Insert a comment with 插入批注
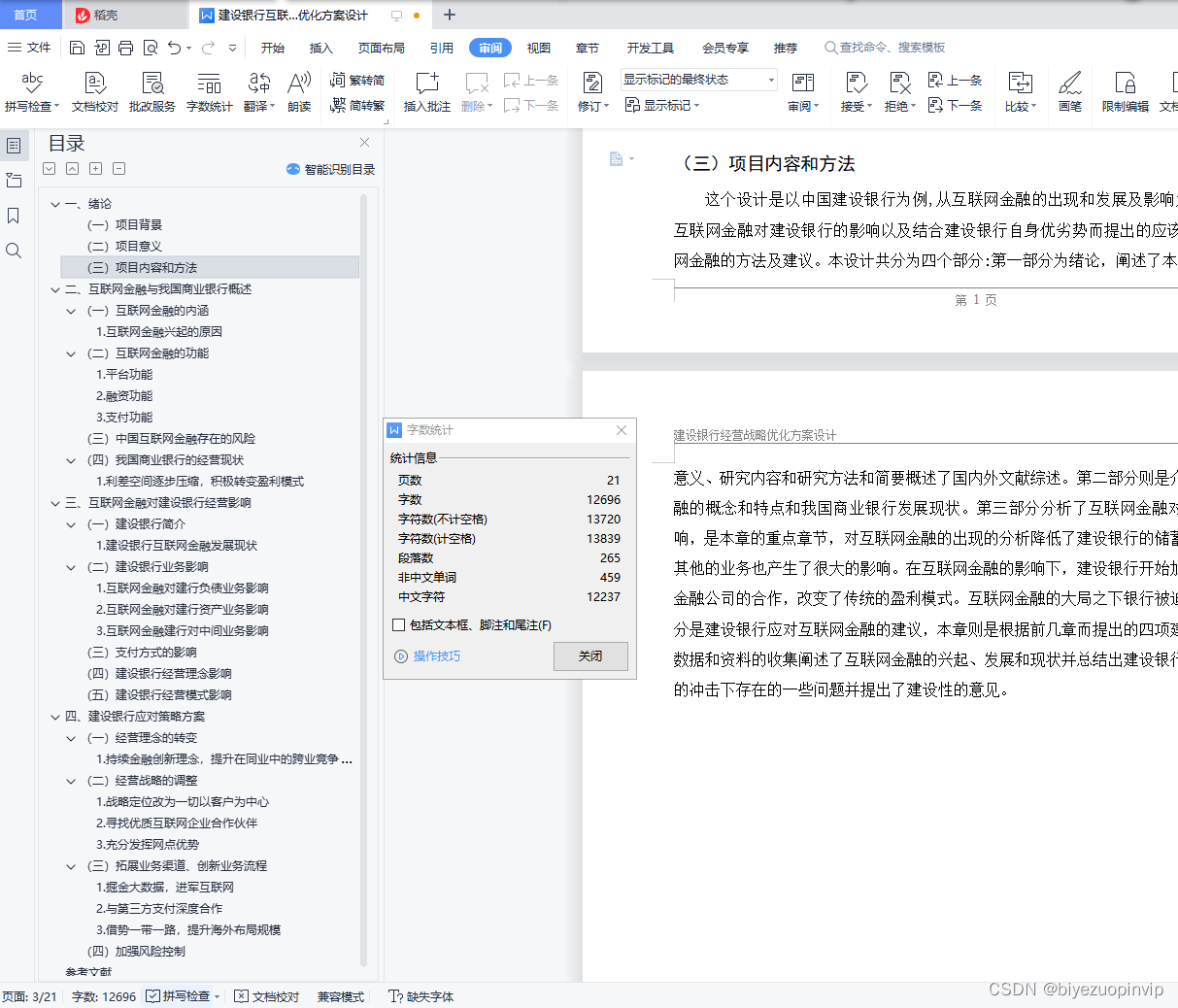 tap(425, 92)
